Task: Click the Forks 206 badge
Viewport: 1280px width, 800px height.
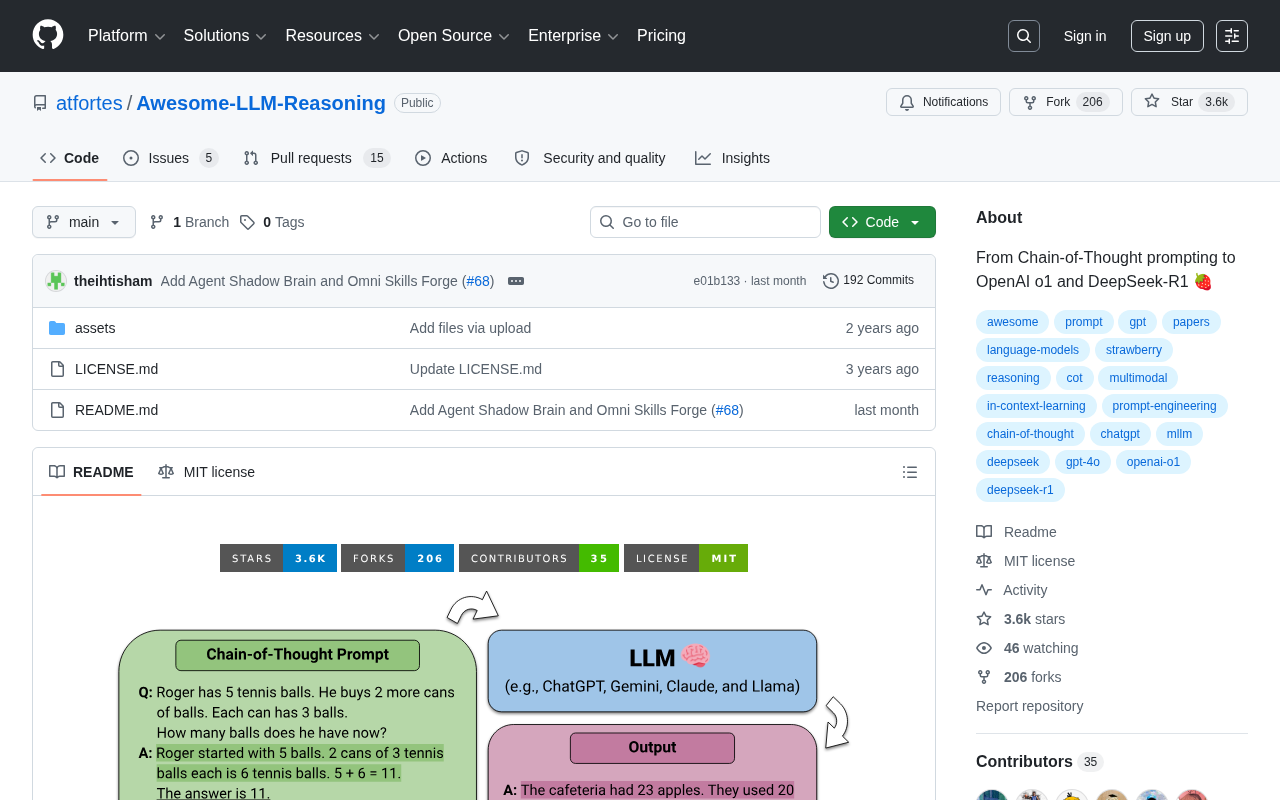Action: (x=397, y=558)
